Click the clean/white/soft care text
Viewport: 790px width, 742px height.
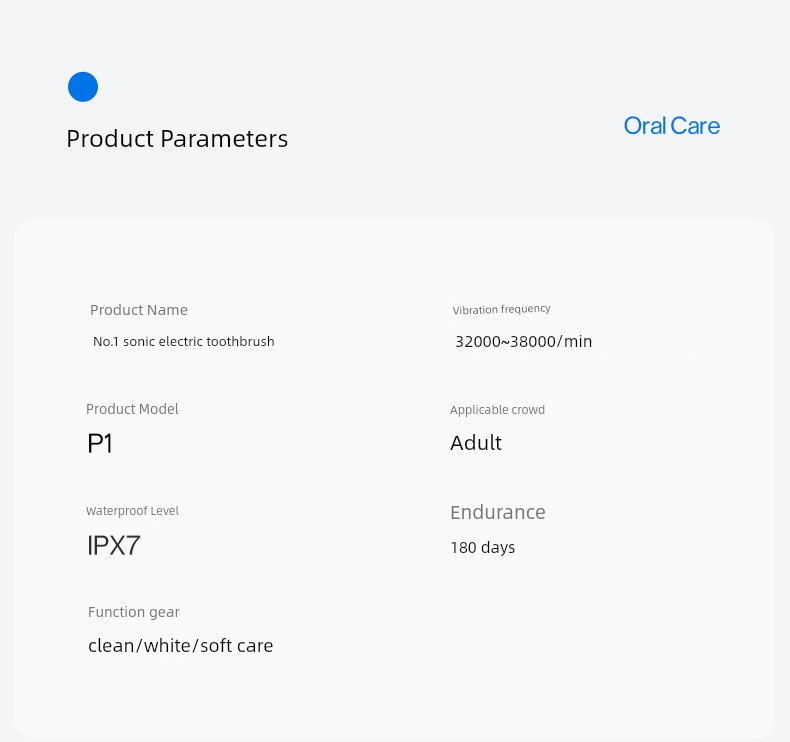pyautogui.click(x=181, y=646)
